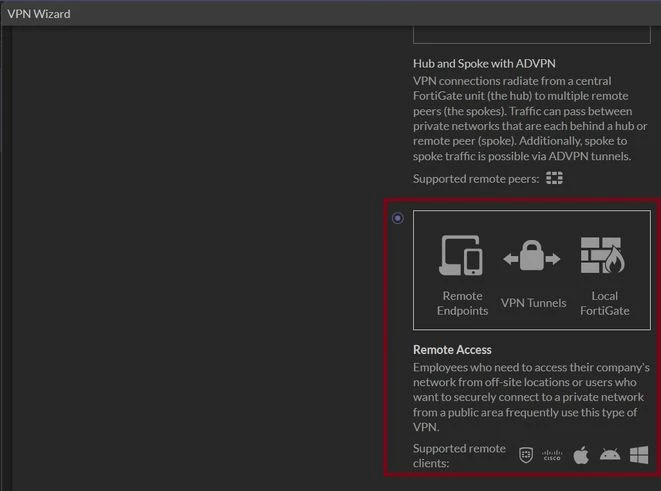The width and height of the screenshot is (661, 491).
Task: Click the Windows client icon
Action: [x=639, y=455]
